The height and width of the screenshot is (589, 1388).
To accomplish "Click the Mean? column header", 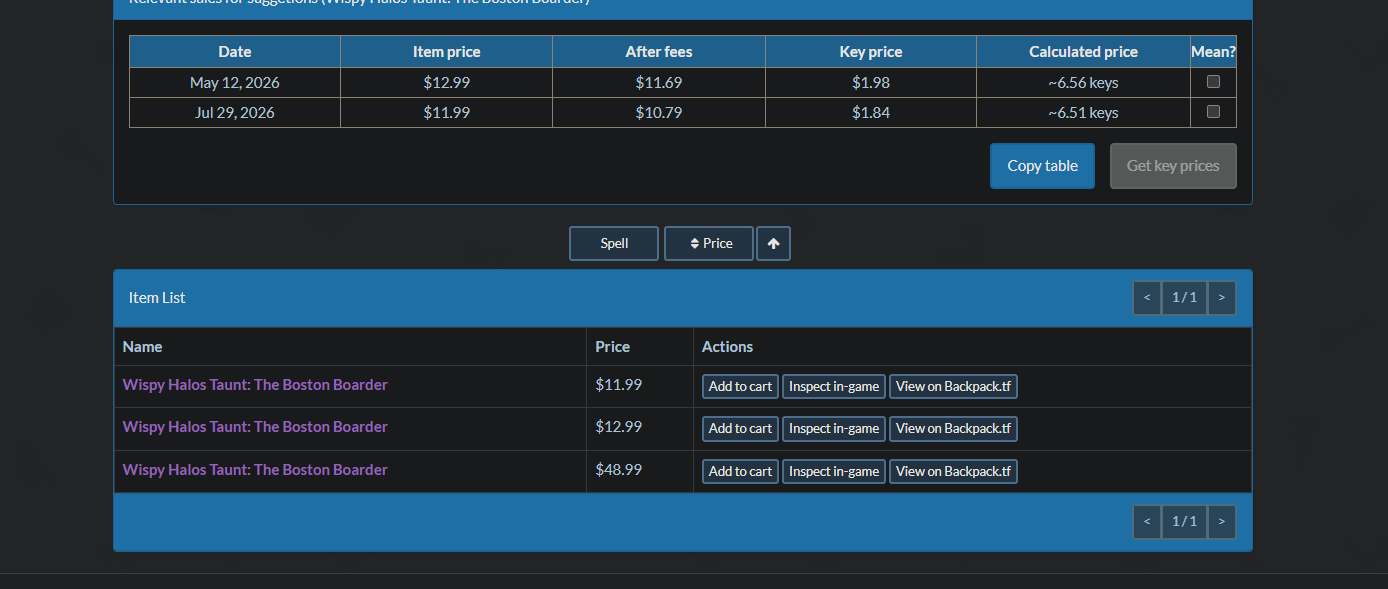I will pyautogui.click(x=1213, y=52).
